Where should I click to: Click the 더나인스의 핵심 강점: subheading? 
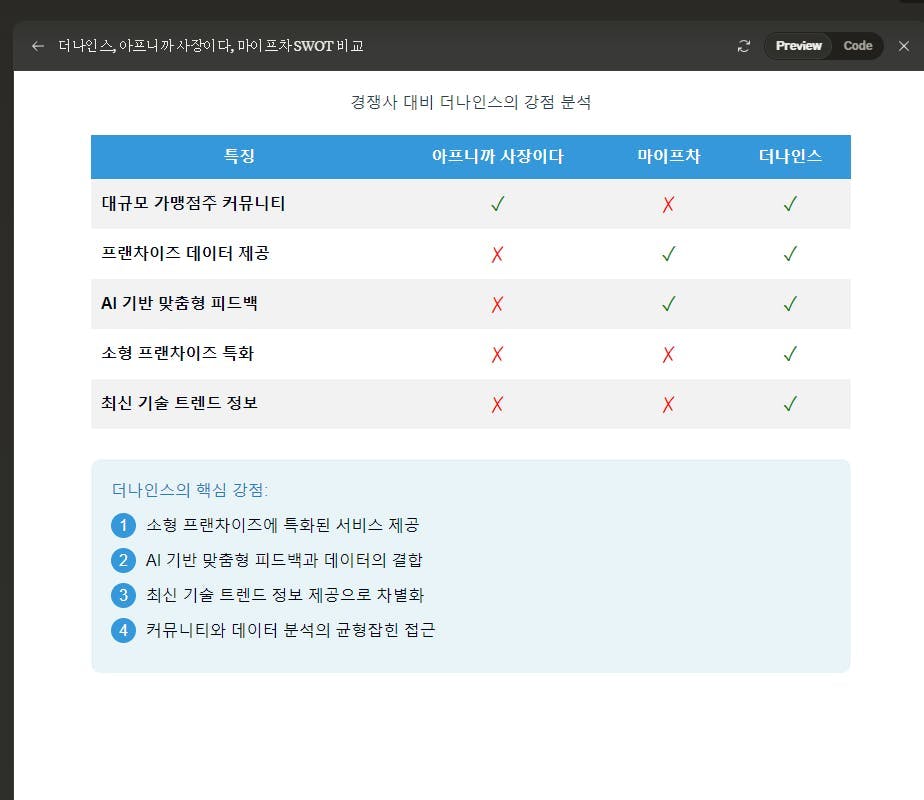(x=190, y=490)
